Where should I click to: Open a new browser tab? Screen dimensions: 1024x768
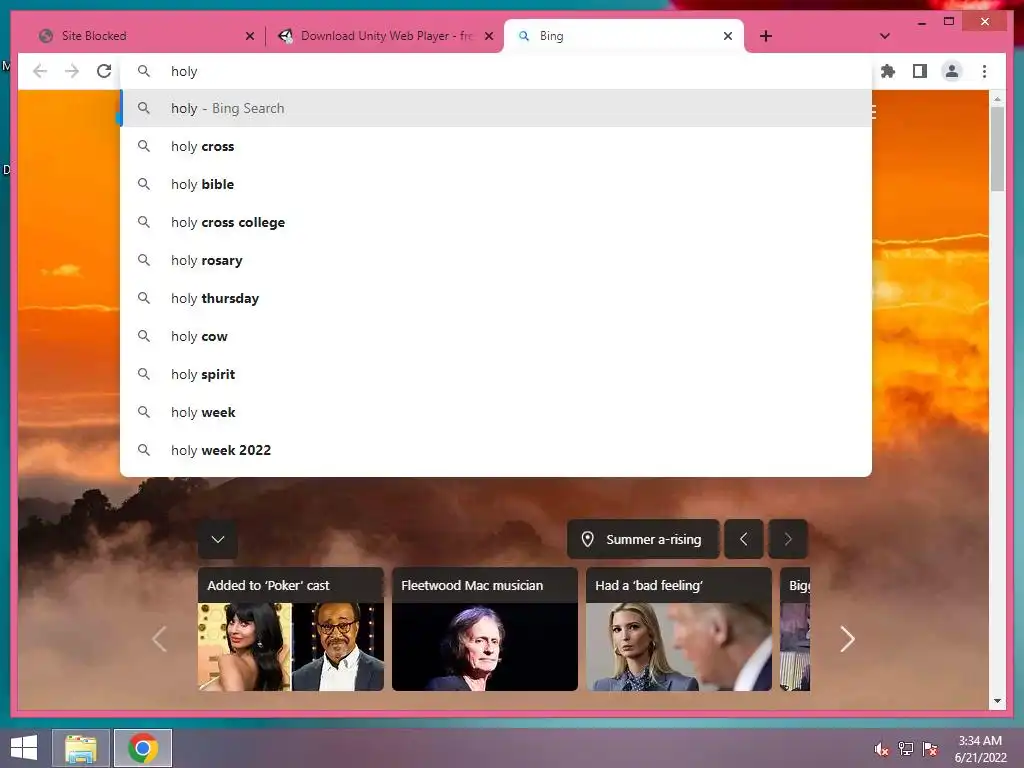766,36
